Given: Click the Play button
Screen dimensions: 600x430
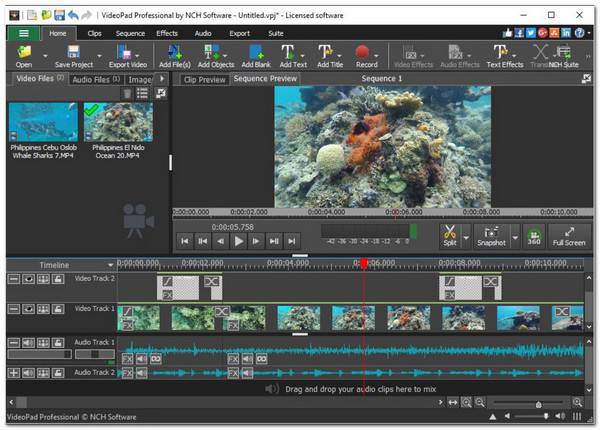Looking at the screenshot, I should click(238, 241).
